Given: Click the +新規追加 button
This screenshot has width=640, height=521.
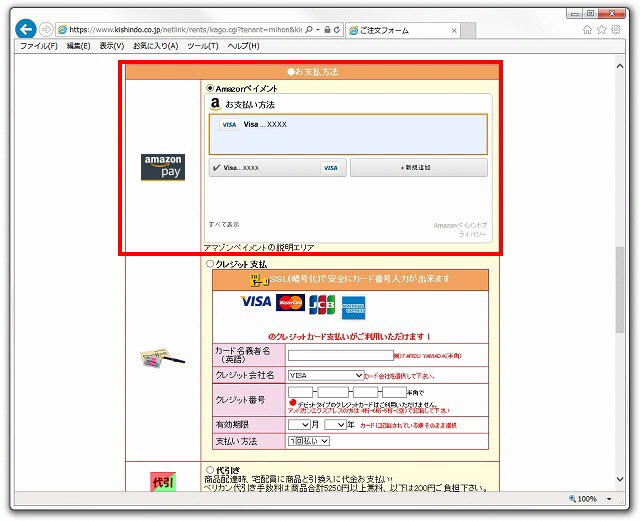Looking at the screenshot, I should pyautogui.click(x=419, y=167).
